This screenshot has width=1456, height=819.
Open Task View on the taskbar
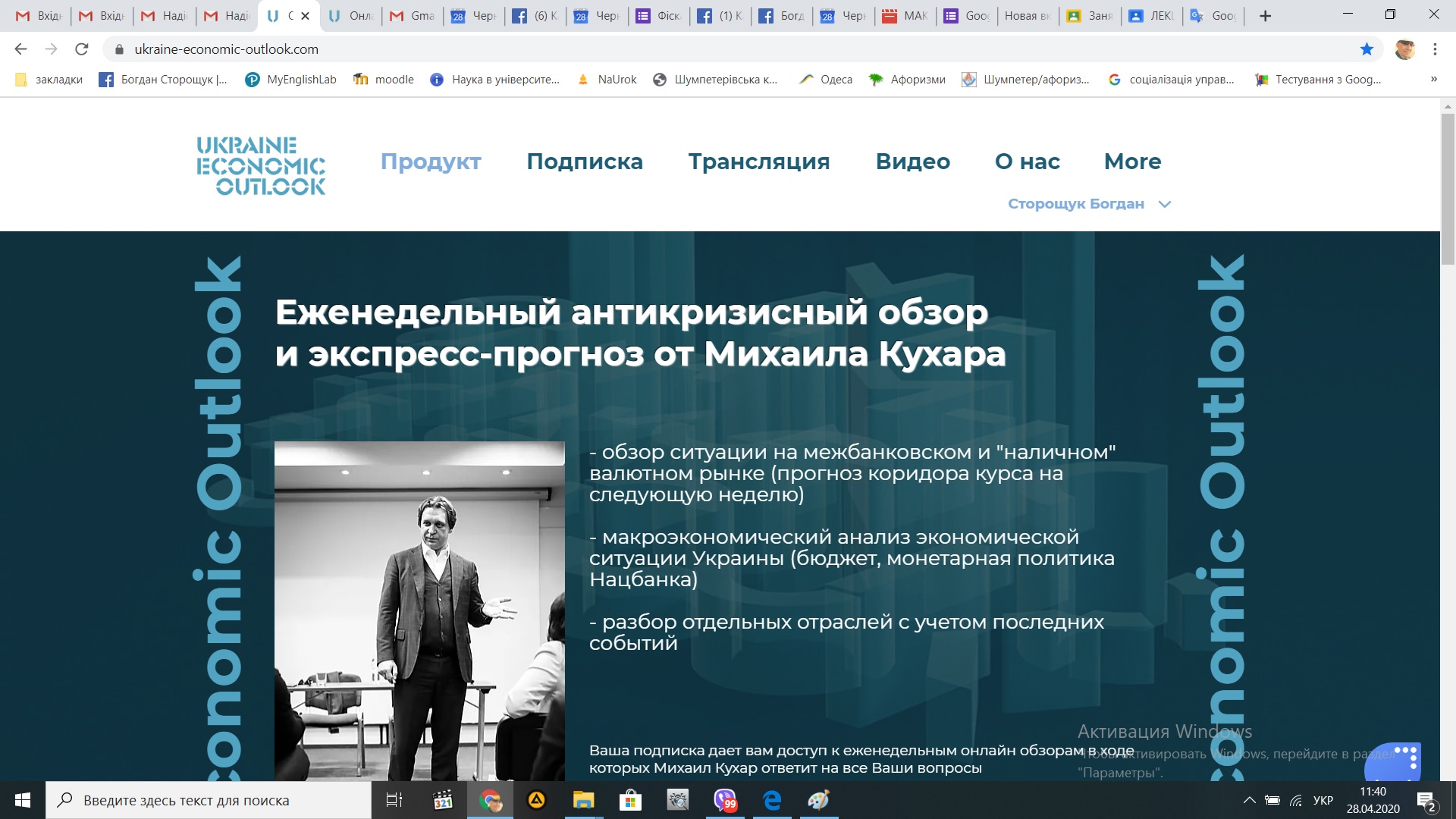pos(394,800)
